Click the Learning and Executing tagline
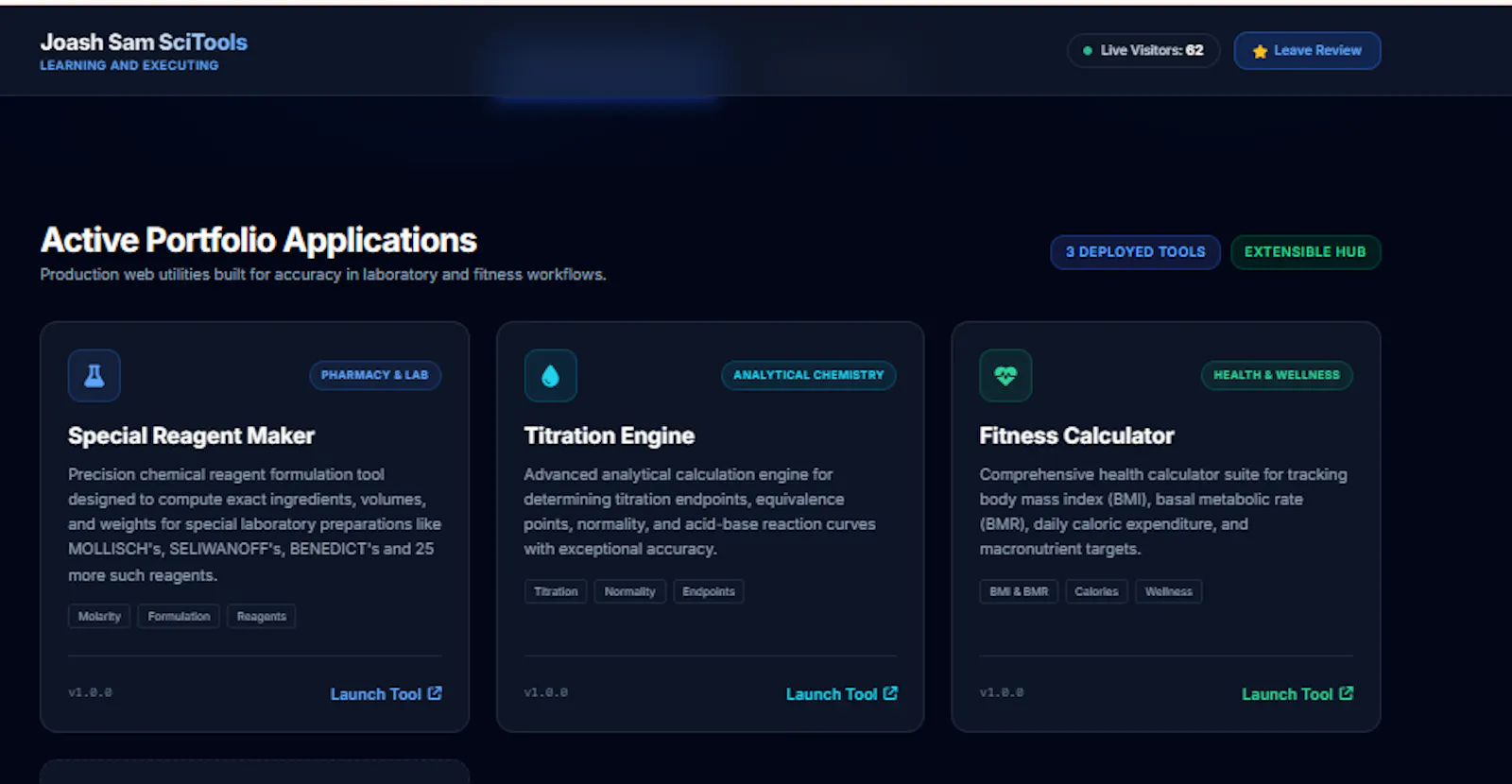Viewport: 1512px width, 784px height. point(129,65)
